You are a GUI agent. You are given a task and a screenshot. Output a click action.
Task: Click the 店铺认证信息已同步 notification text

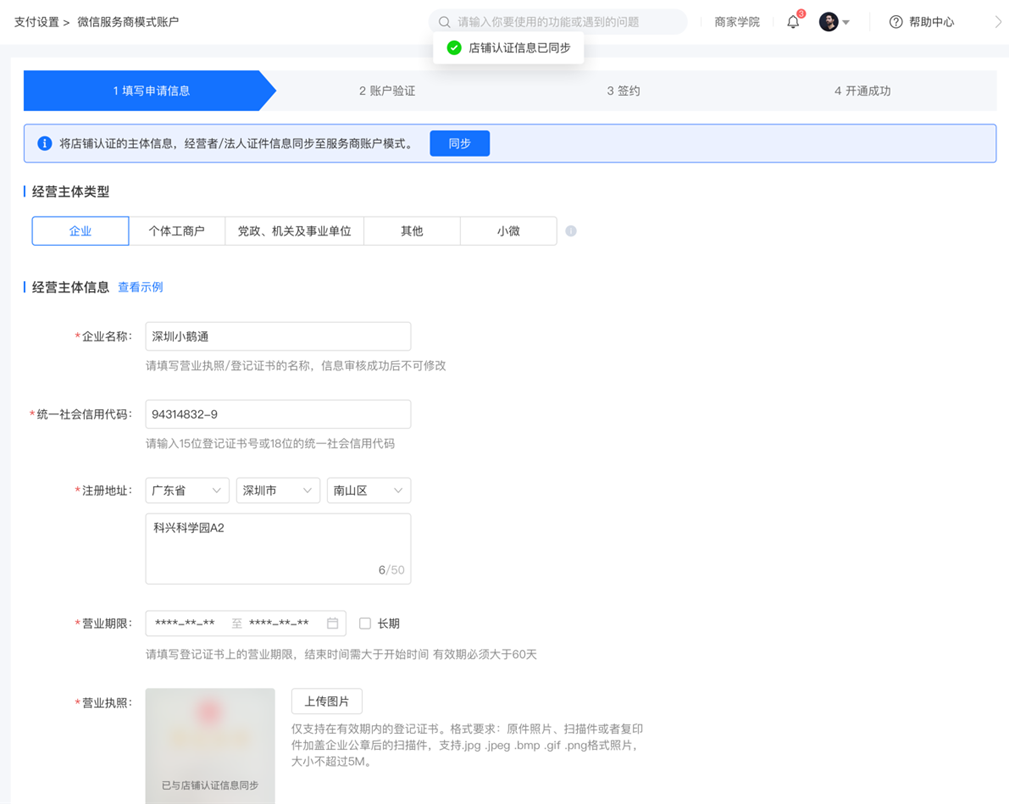click(x=519, y=48)
